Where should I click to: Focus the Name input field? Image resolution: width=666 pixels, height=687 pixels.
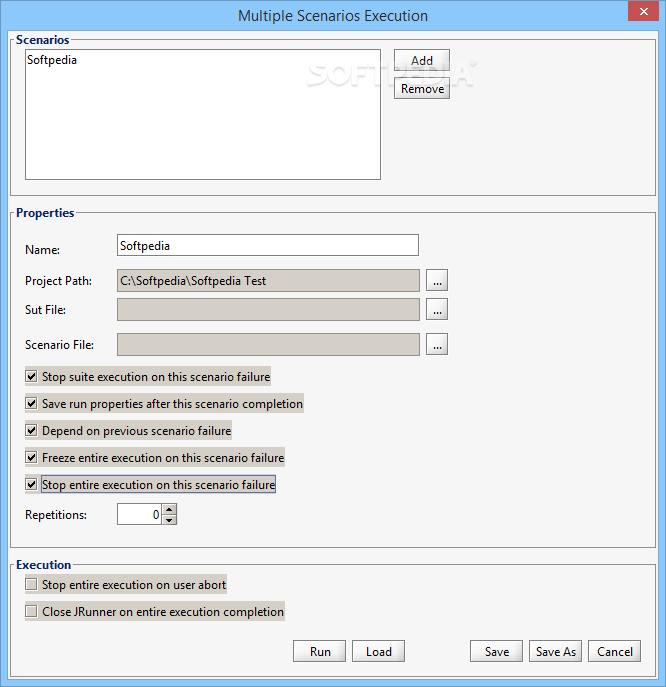tap(268, 245)
